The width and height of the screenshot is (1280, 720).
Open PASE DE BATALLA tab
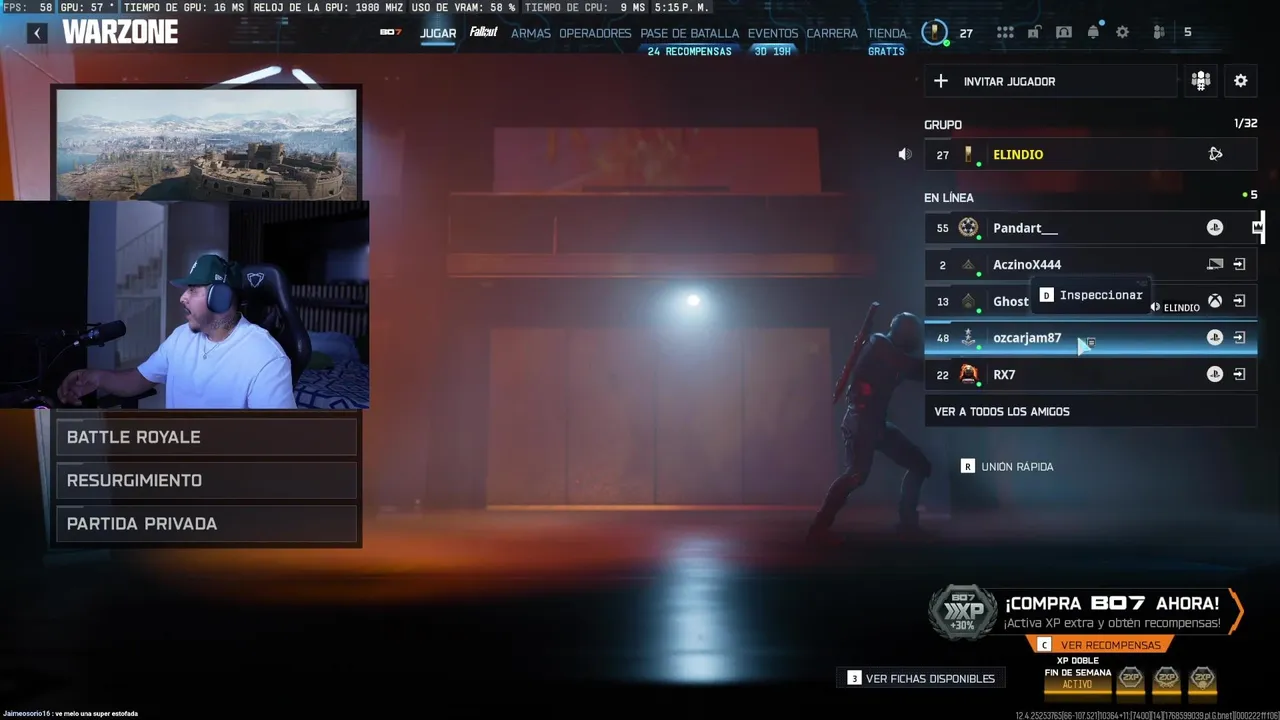point(690,33)
